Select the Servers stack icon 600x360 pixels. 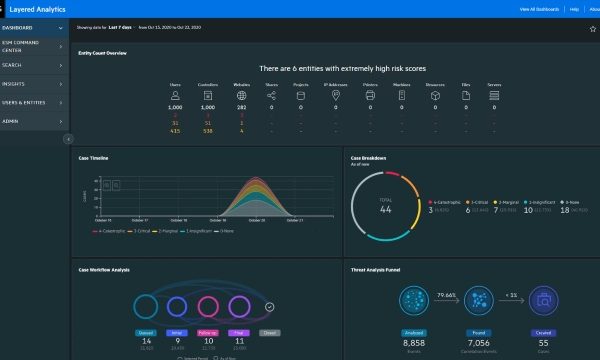click(x=494, y=95)
